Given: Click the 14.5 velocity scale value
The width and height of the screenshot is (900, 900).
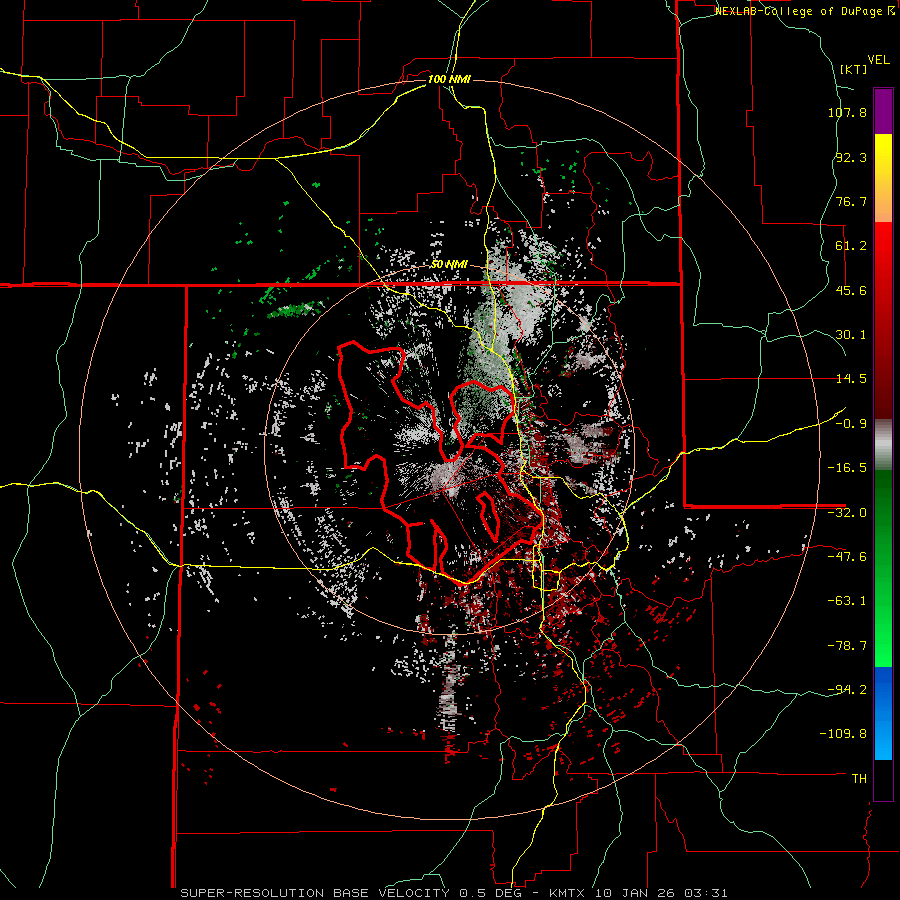Looking at the screenshot, I should click(x=851, y=379).
